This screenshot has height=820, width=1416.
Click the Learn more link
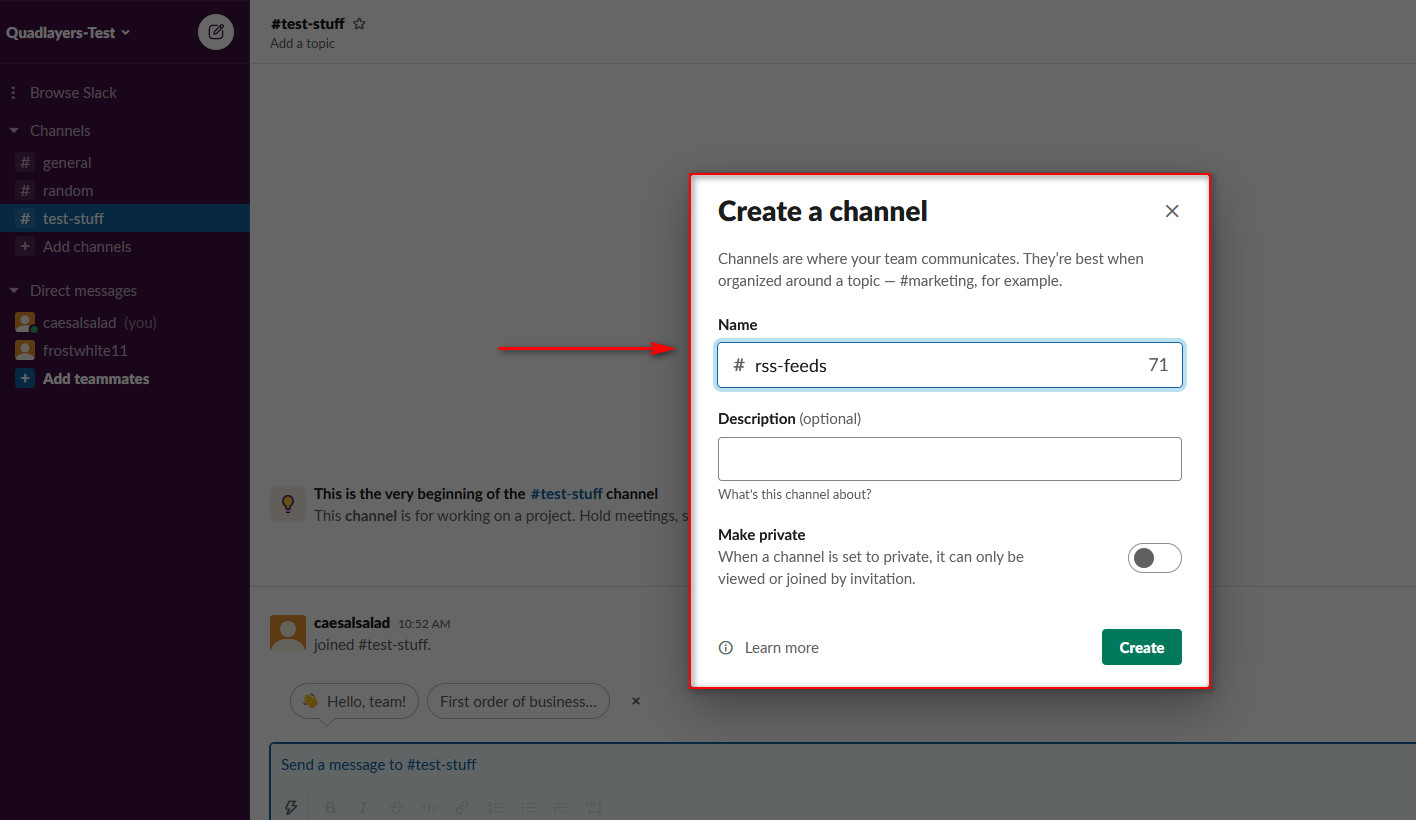[781, 648]
